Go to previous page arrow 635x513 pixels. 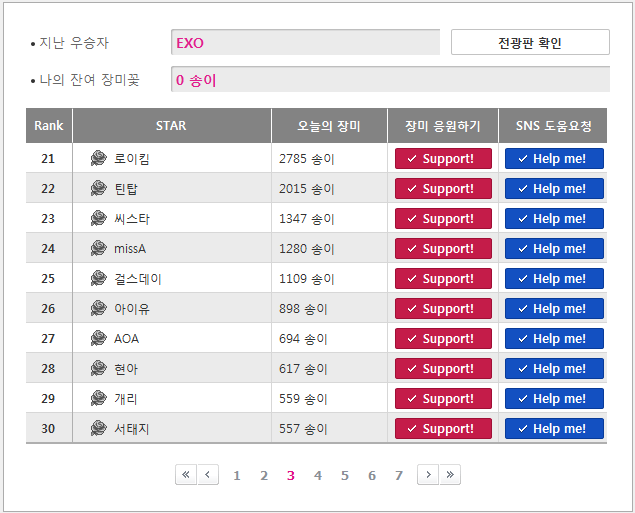click(x=208, y=475)
